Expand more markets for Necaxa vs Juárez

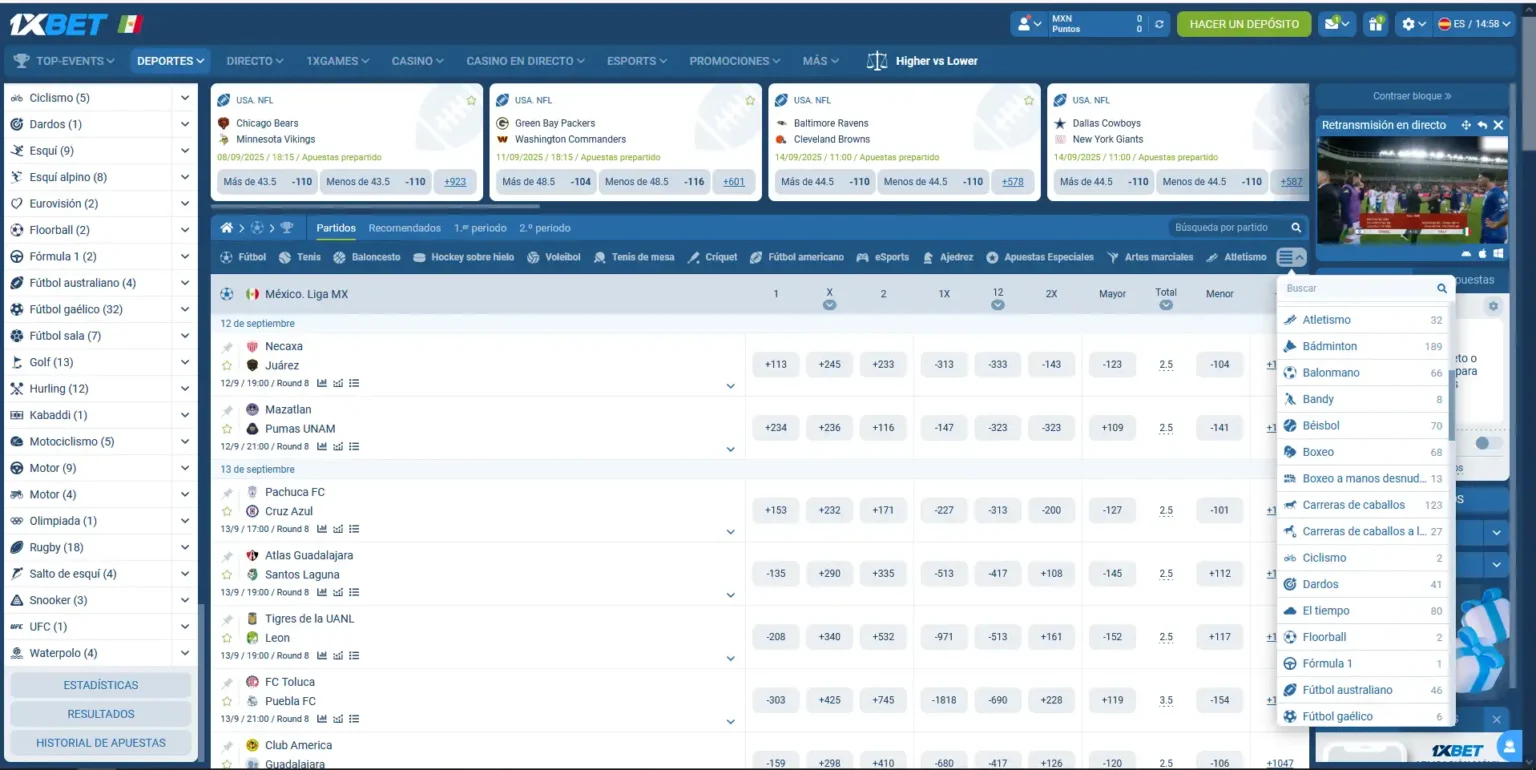(x=730, y=386)
